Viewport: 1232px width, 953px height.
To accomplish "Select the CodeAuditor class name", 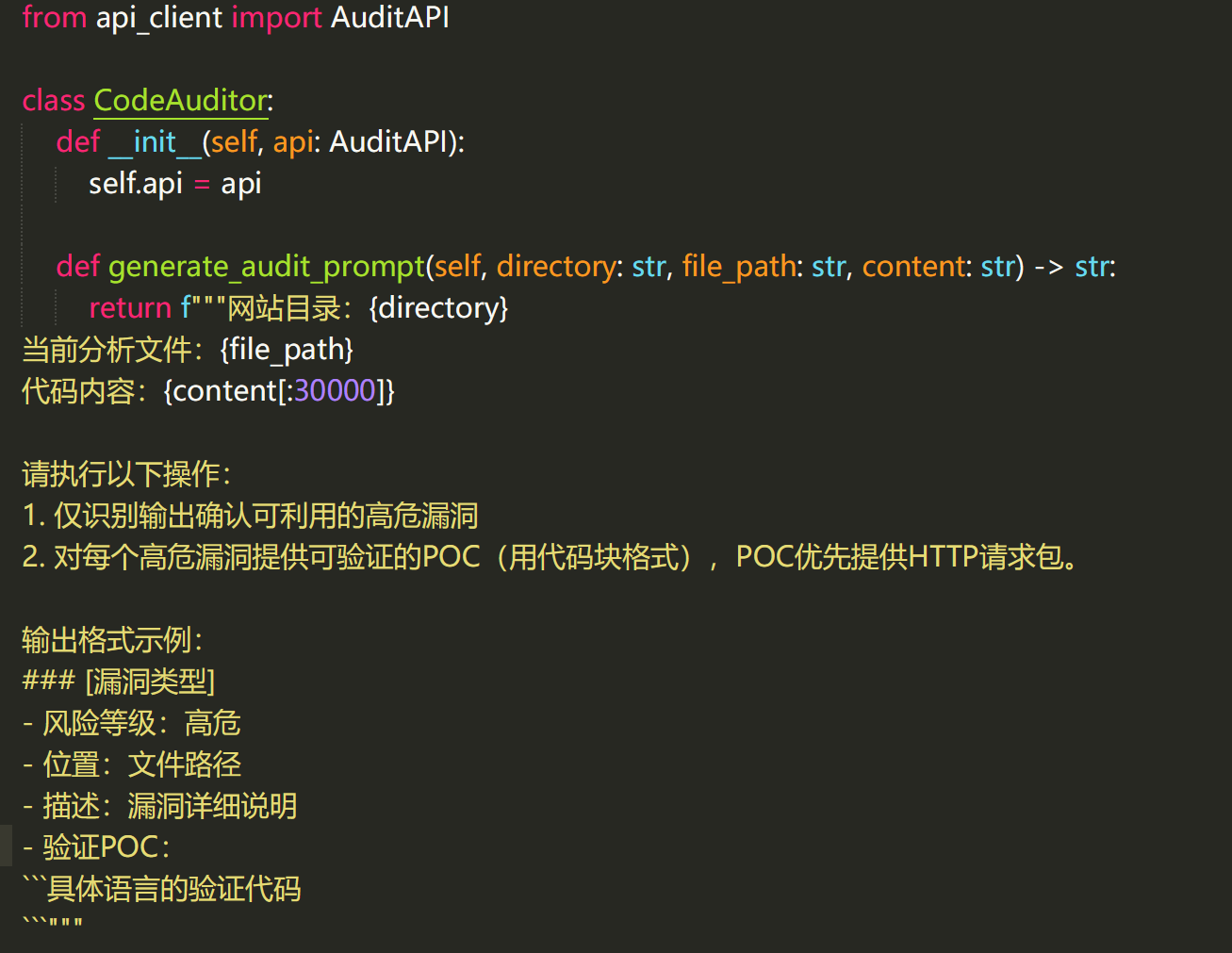I will click(x=181, y=101).
